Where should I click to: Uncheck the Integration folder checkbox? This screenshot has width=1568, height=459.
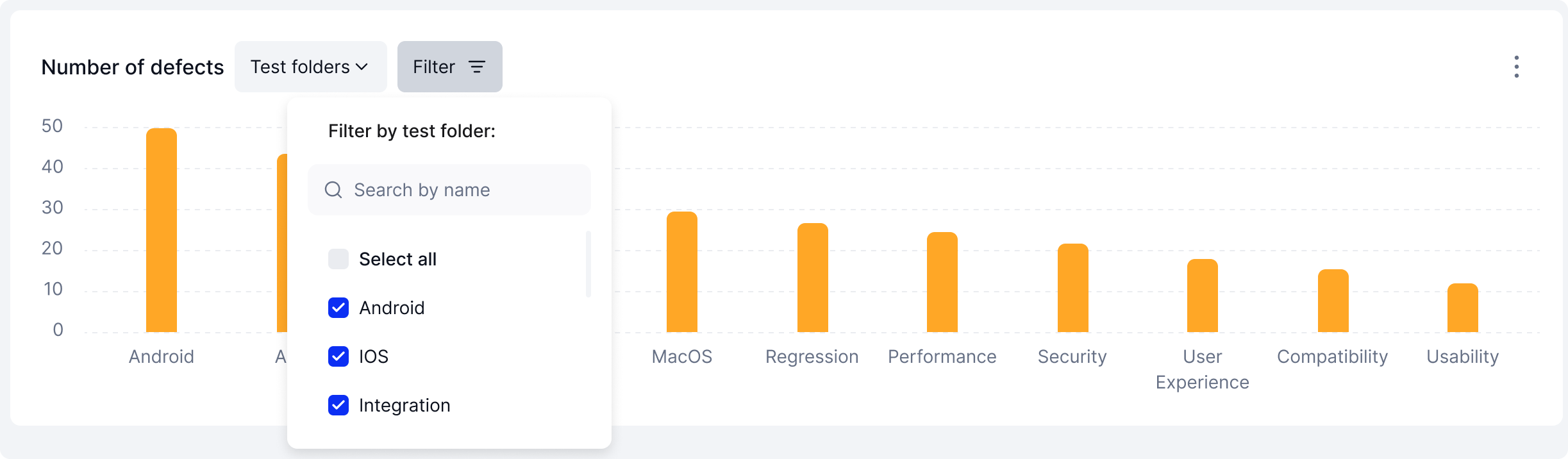tap(338, 405)
